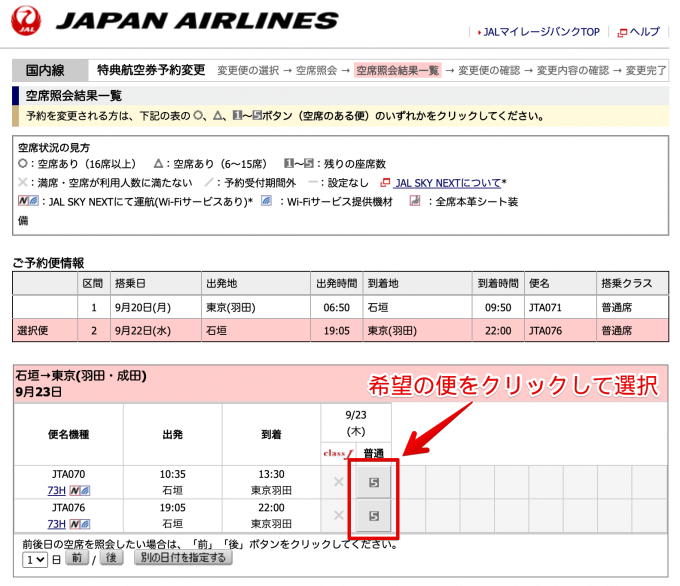Click JAL SKY NEXT N icon in legend
The height and width of the screenshot is (586, 680).
point(28,201)
